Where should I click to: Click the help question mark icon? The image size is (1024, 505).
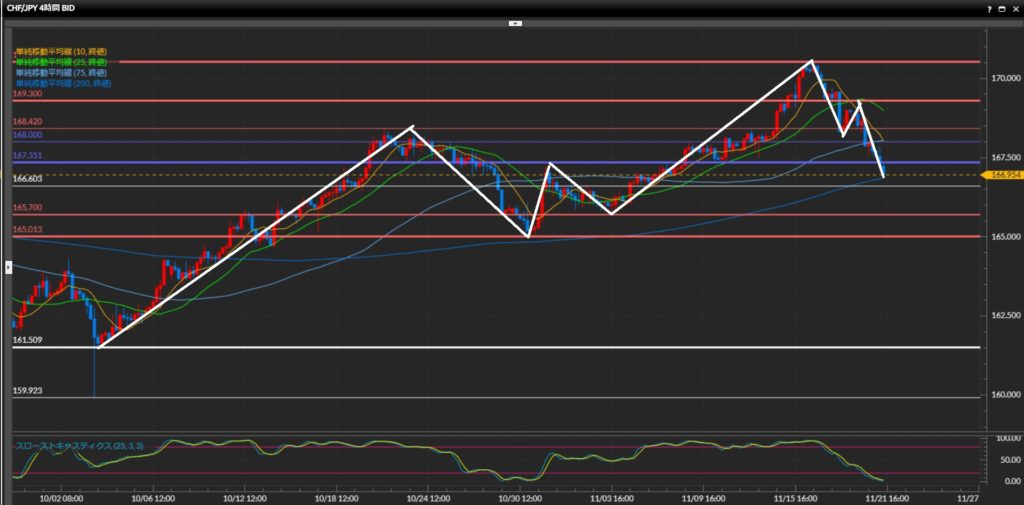click(x=989, y=7)
